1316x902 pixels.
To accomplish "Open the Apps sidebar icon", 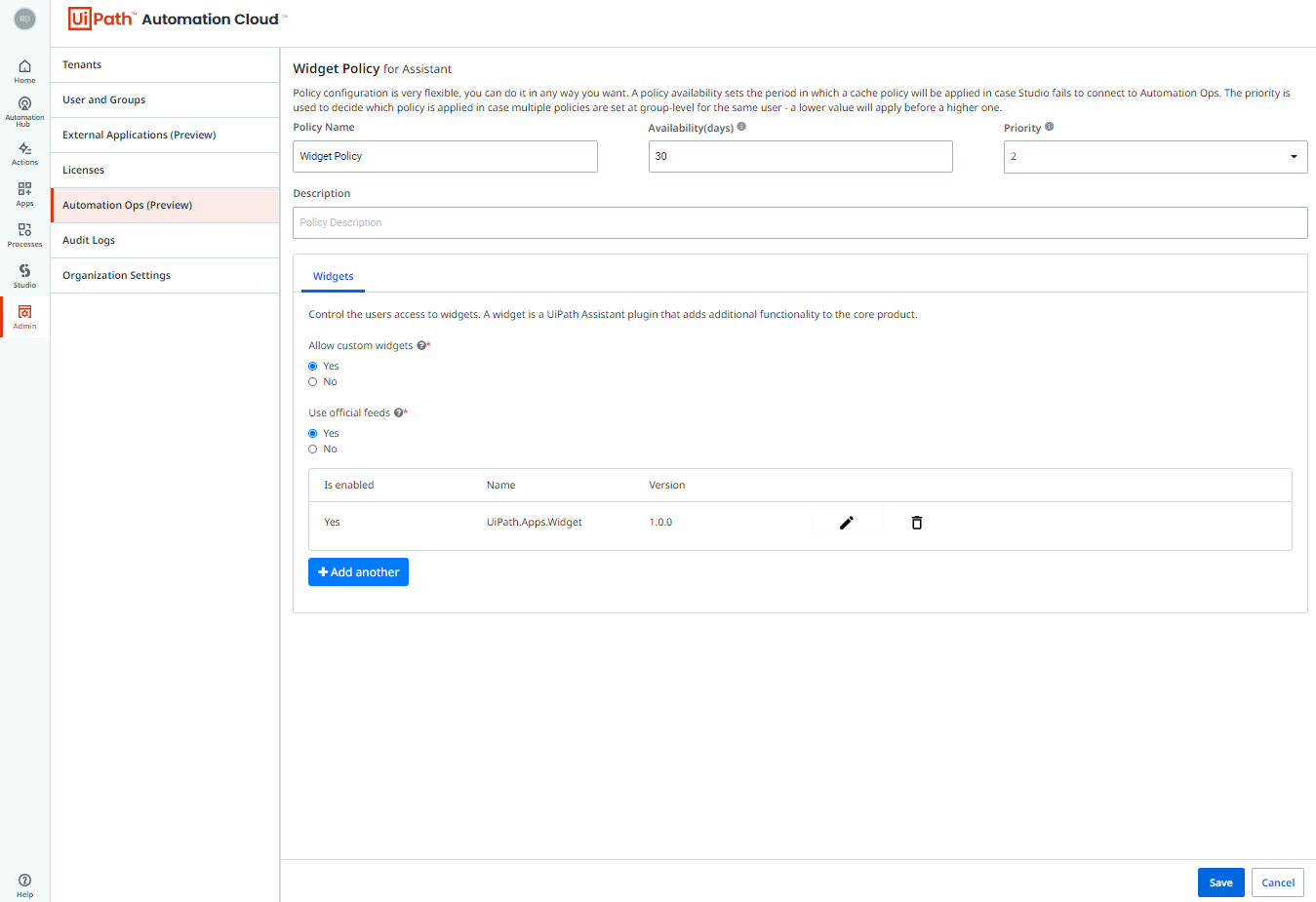I will pyautogui.click(x=24, y=194).
